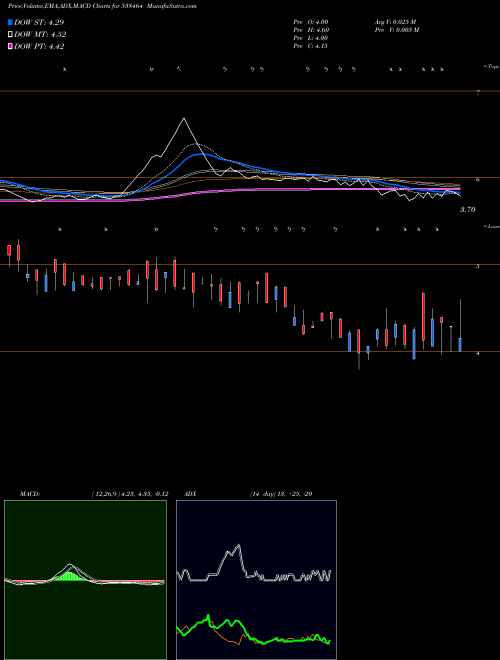Screen dimensions: 500x660
Task: Click the chart title mentioning MunafaSutra.com
Action: tap(102, 6)
